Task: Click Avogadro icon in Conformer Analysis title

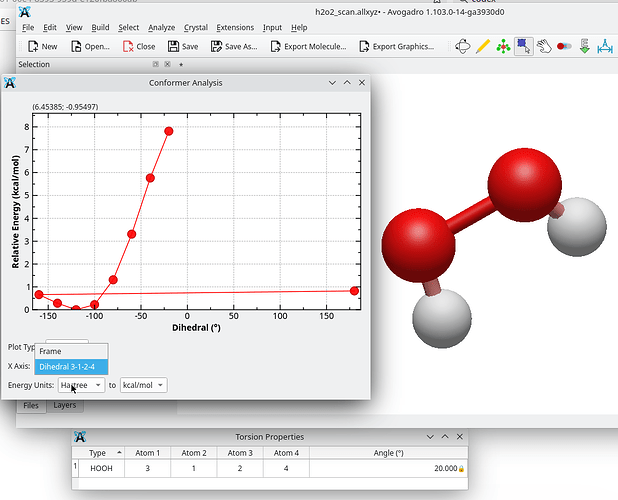Action: click(10, 83)
